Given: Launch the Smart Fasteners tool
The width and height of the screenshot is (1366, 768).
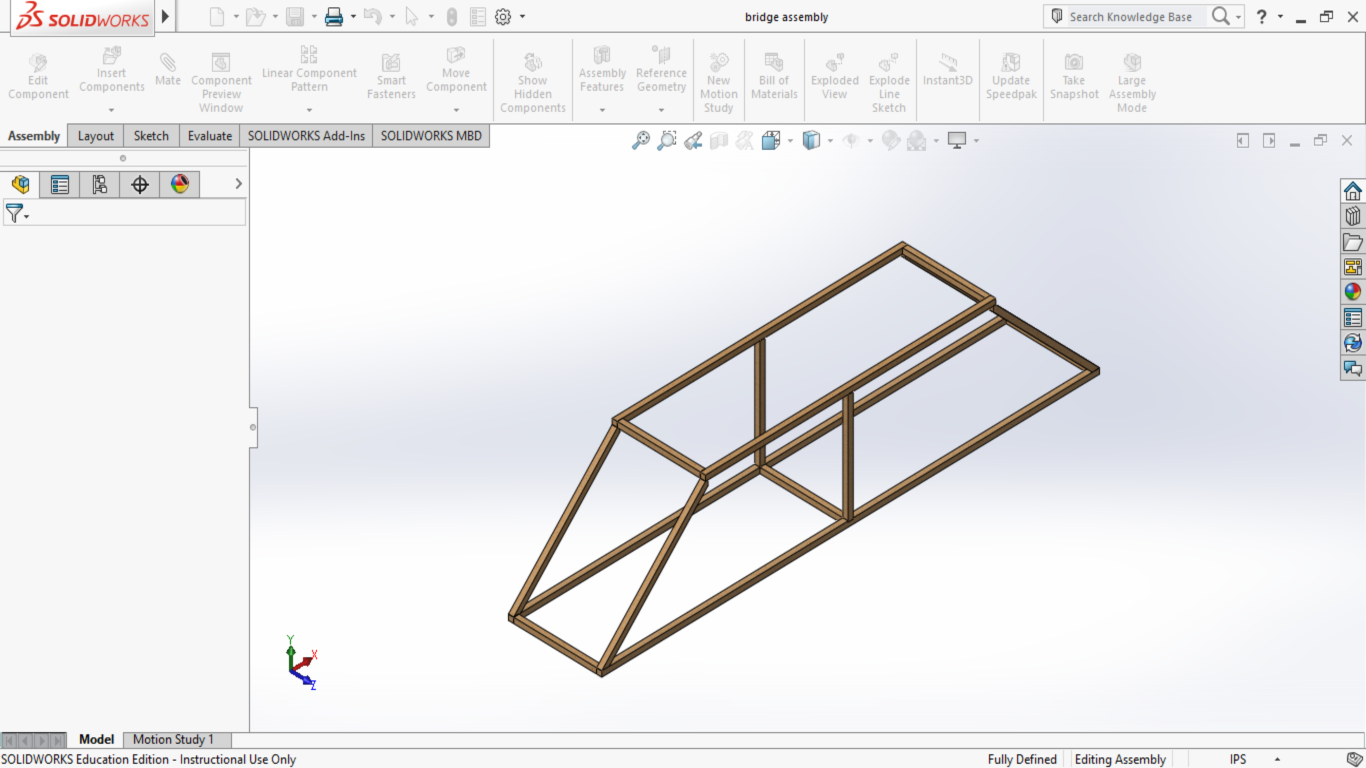Looking at the screenshot, I should pyautogui.click(x=391, y=77).
